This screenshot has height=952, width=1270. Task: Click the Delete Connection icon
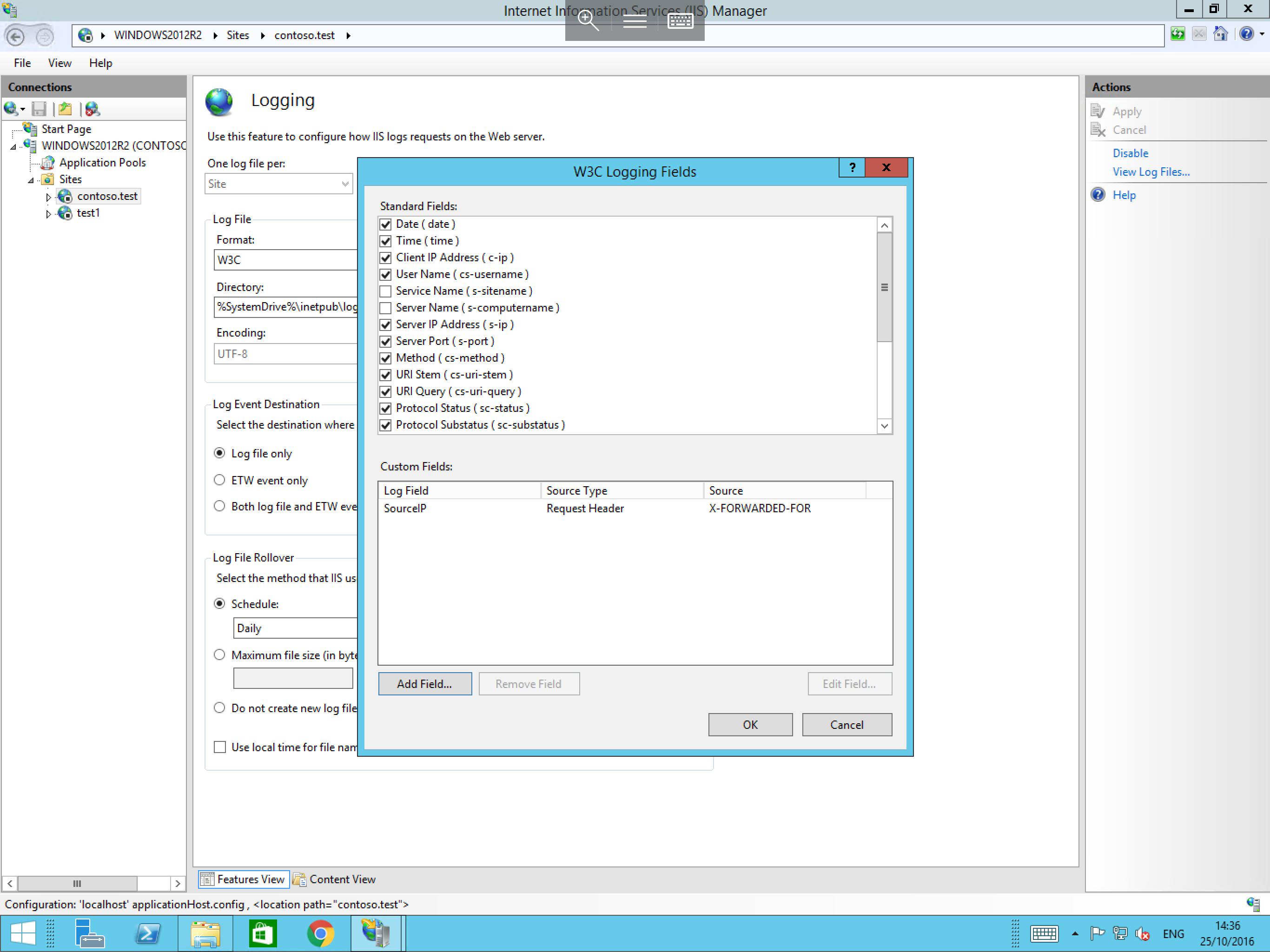(x=92, y=108)
